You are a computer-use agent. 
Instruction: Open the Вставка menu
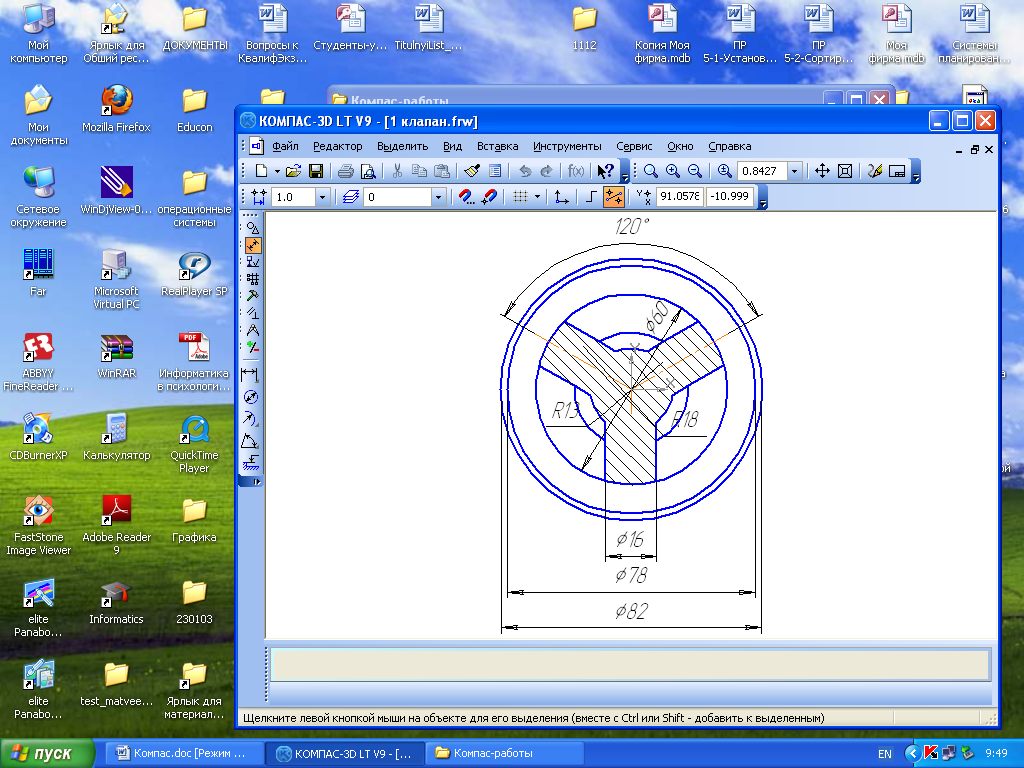(x=497, y=146)
